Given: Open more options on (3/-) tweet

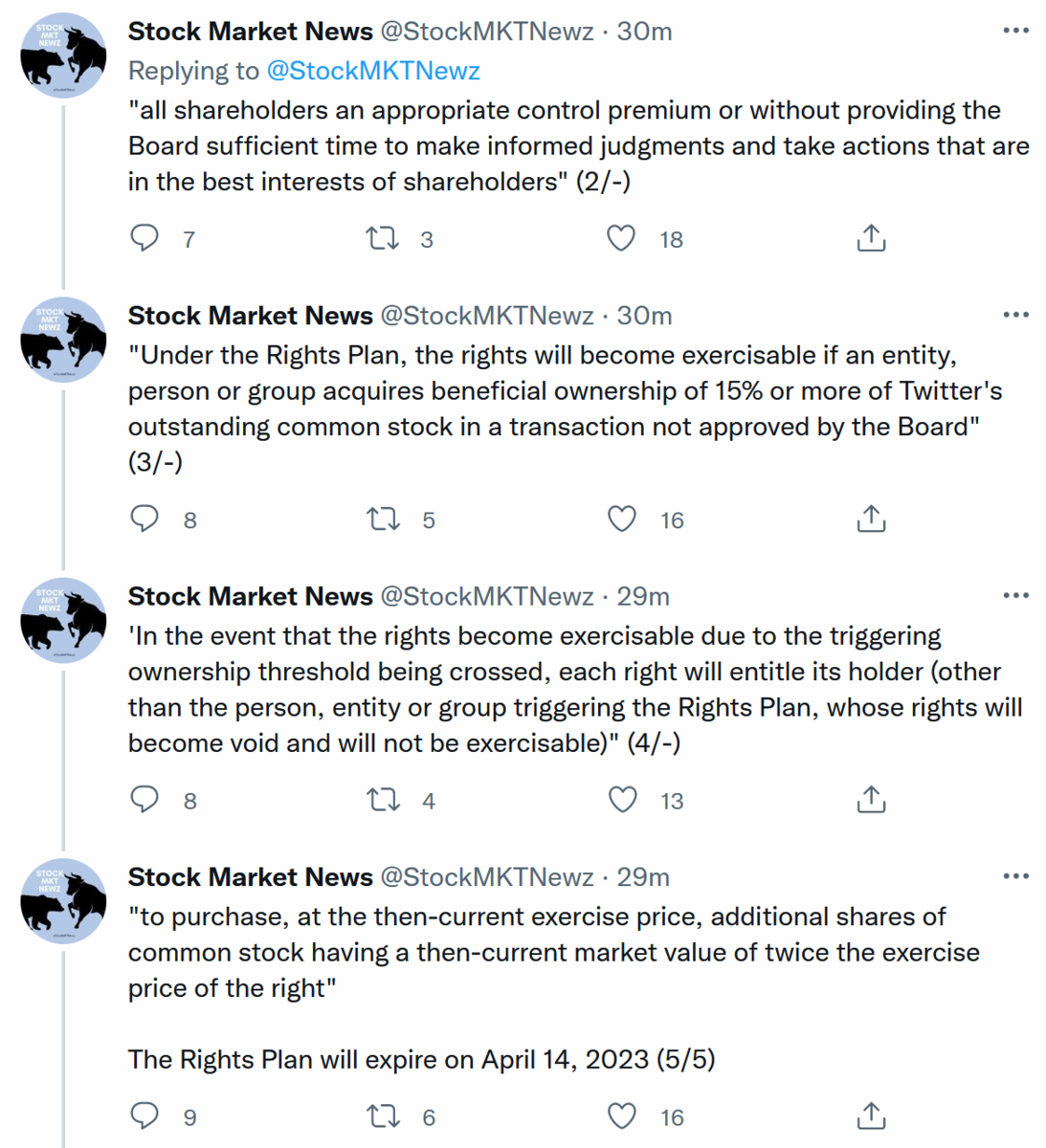Looking at the screenshot, I should (x=1015, y=315).
